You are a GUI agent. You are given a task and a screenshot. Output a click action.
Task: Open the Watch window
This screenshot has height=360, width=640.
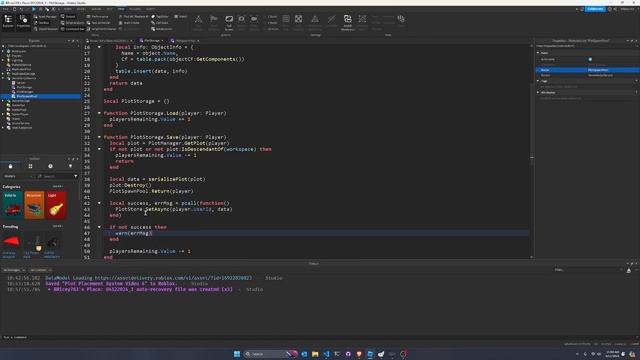(180, 17)
